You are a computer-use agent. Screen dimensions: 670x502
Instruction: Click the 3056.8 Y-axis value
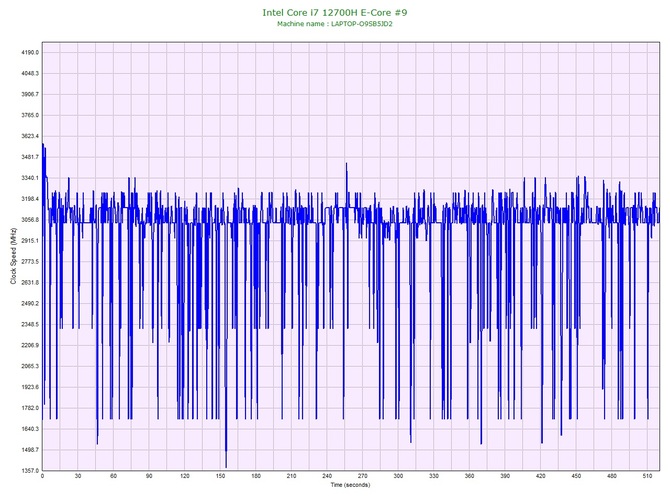[x=30, y=220]
